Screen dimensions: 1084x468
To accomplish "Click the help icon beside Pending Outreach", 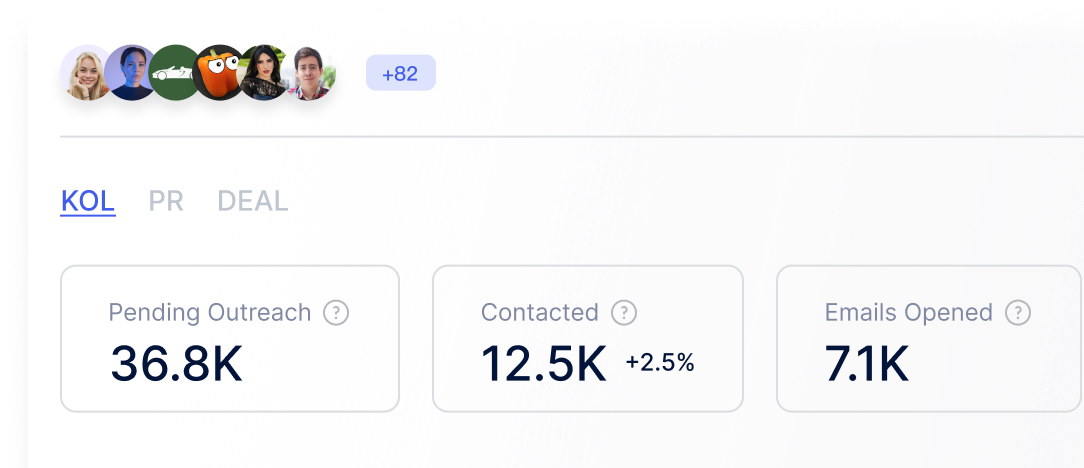I will tap(336, 312).
